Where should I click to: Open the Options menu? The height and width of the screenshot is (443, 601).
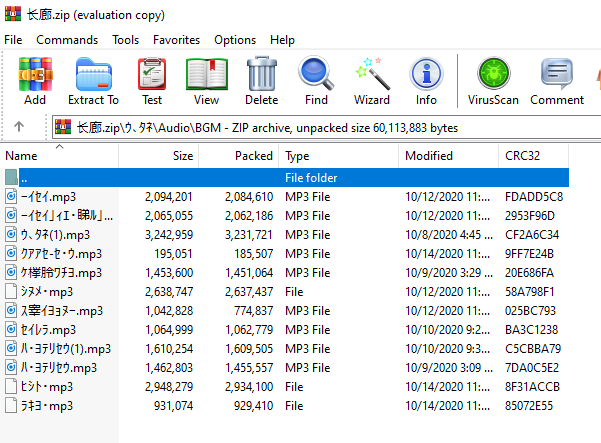click(235, 40)
